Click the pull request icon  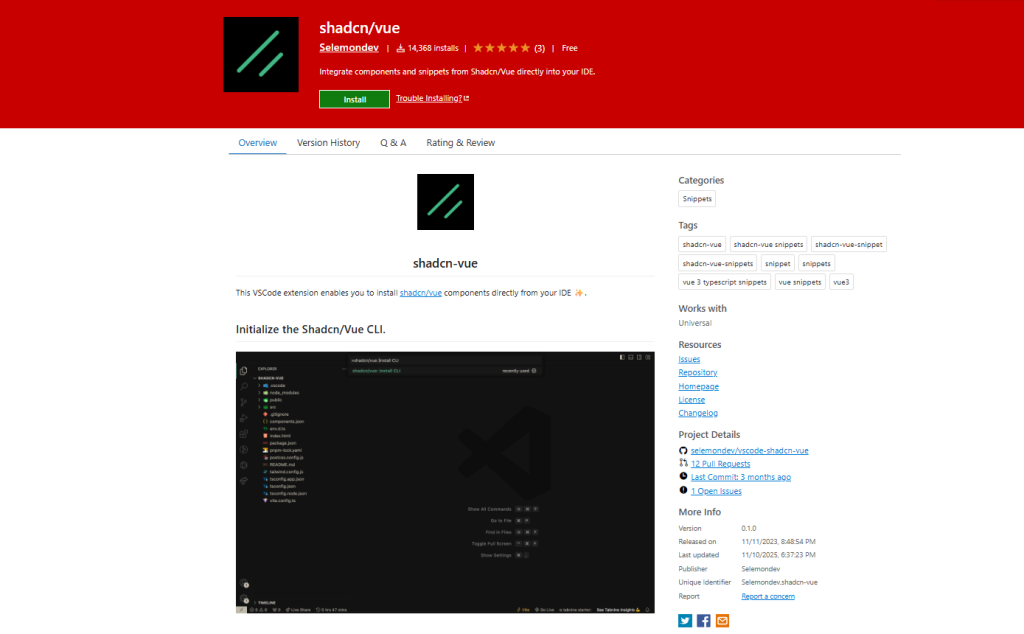(x=683, y=463)
